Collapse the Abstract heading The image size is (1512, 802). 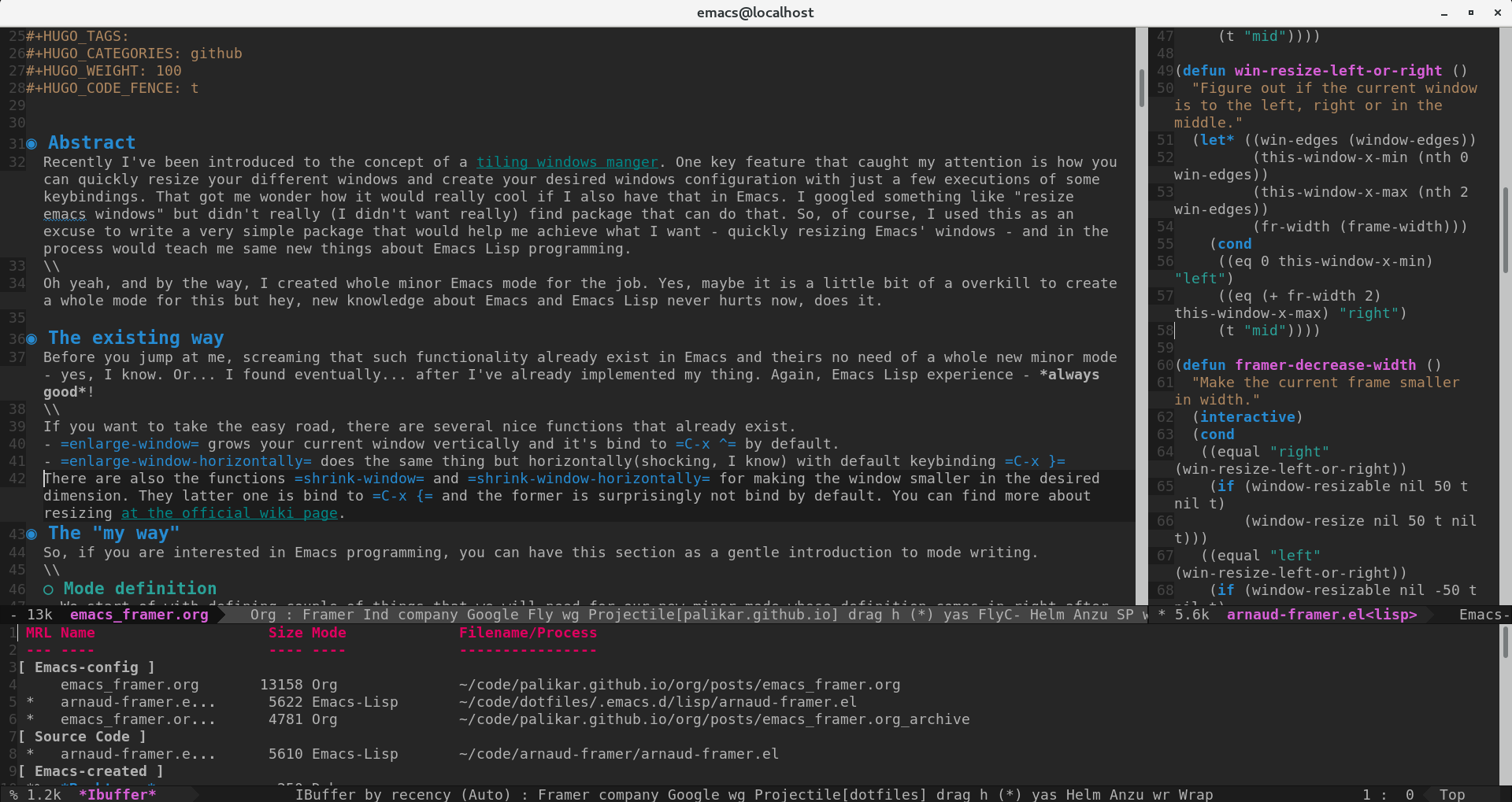(x=91, y=142)
